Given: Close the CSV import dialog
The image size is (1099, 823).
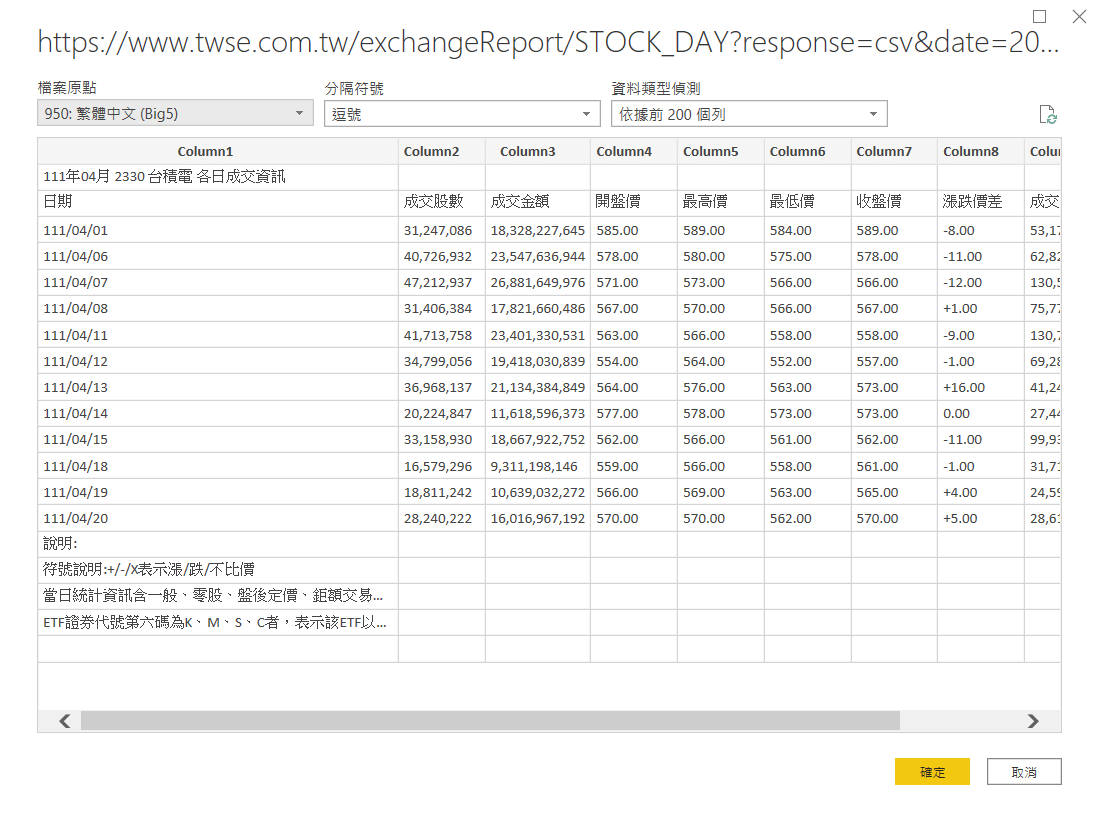Looking at the screenshot, I should [1079, 17].
